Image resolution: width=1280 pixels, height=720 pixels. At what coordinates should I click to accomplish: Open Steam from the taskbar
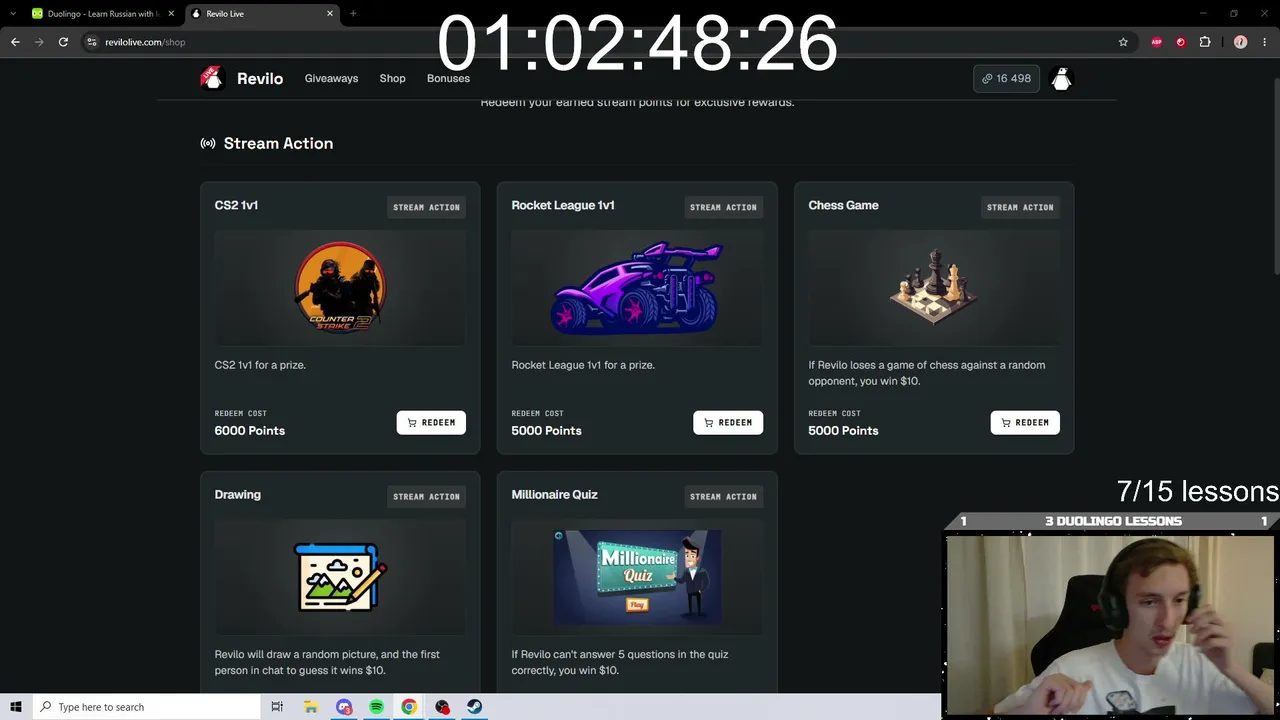pyautogui.click(x=475, y=707)
